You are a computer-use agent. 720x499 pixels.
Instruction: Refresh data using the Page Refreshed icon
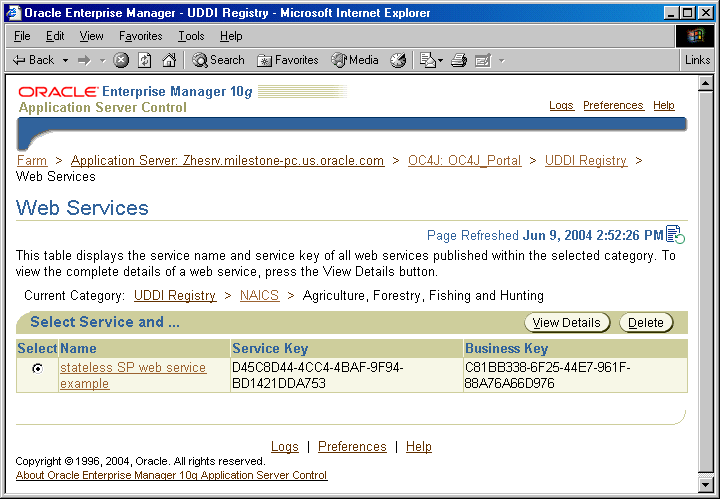pos(675,235)
